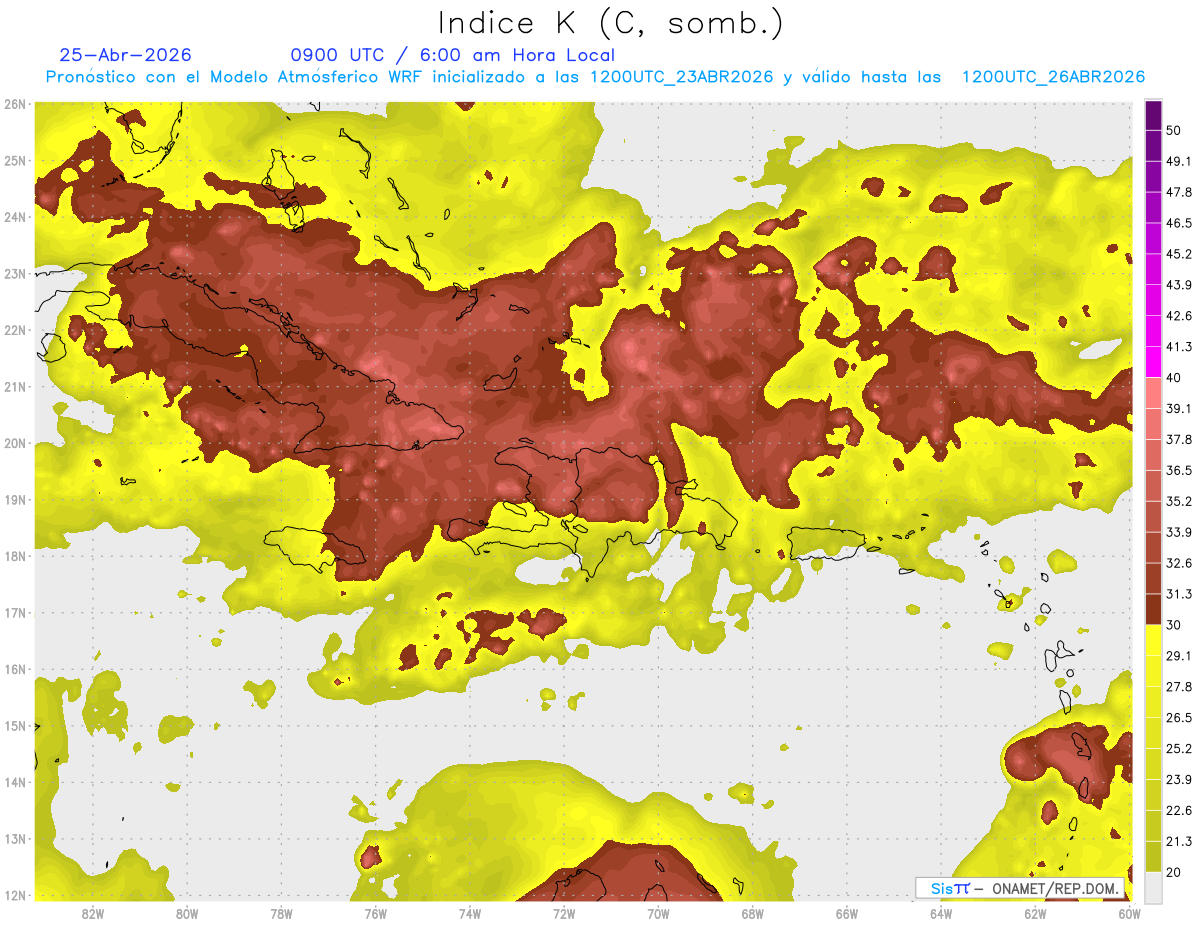The width and height of the screenshot is (1200, 927).
Task: Click the 'Indice K (C, somb.)' title
Action: 610,23
